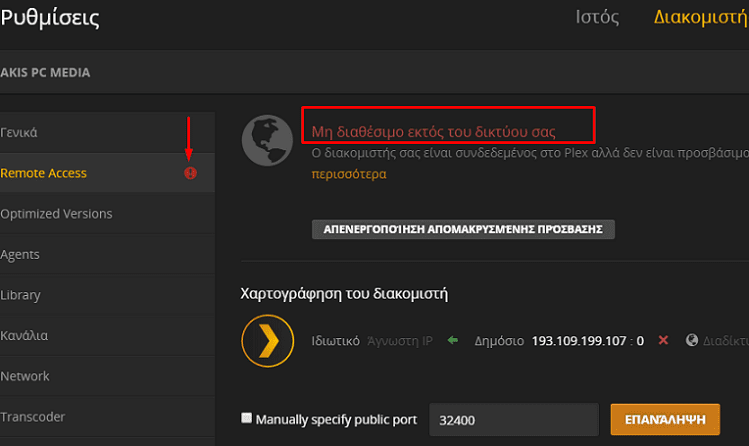Open the περισσότερα link
The height and width of the screenshot is (446, 749).
point(349,174)
